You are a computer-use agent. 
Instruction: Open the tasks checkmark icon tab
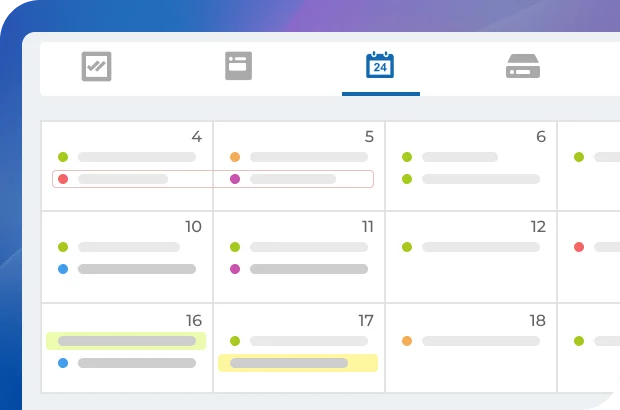tap(96, 67)
